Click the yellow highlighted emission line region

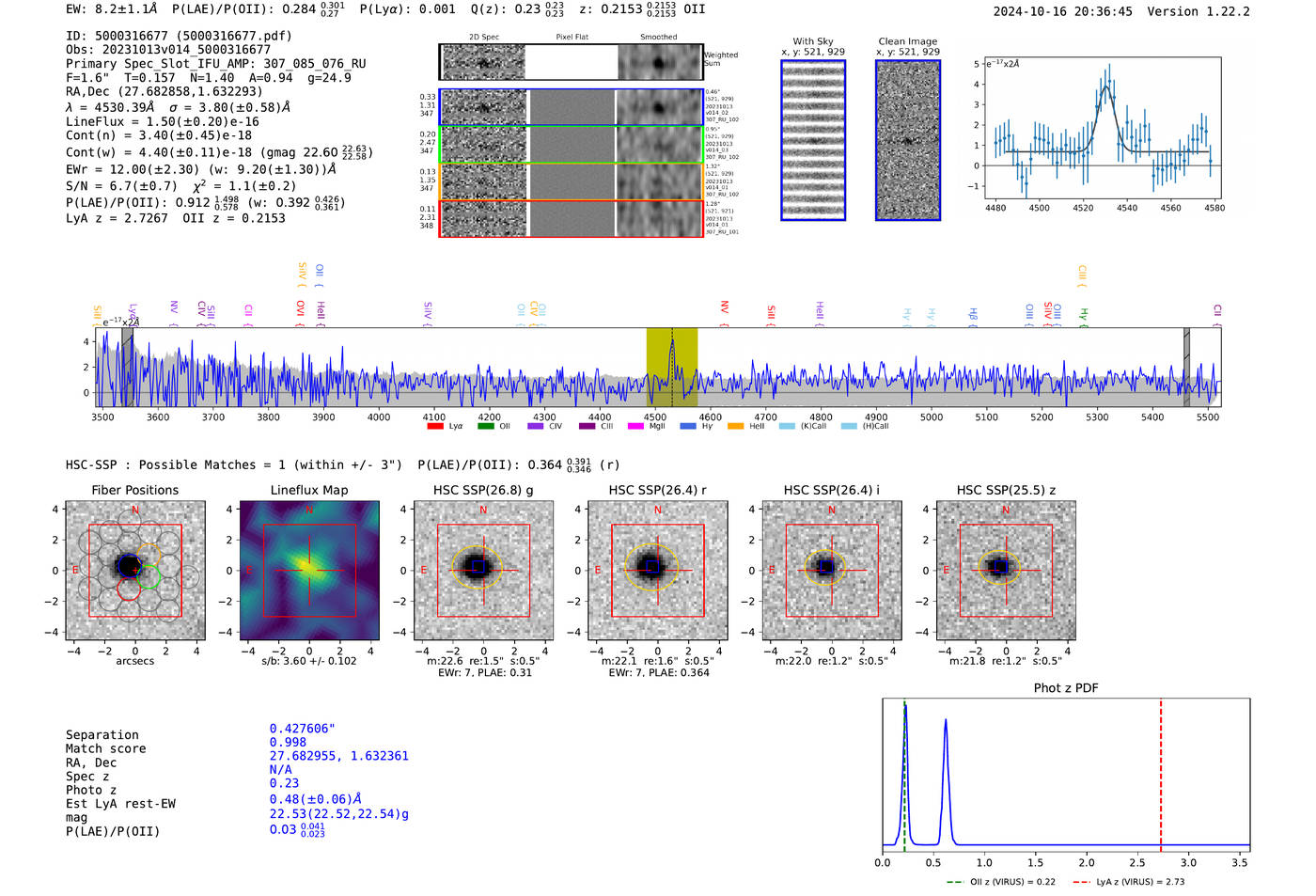point(672,367)
